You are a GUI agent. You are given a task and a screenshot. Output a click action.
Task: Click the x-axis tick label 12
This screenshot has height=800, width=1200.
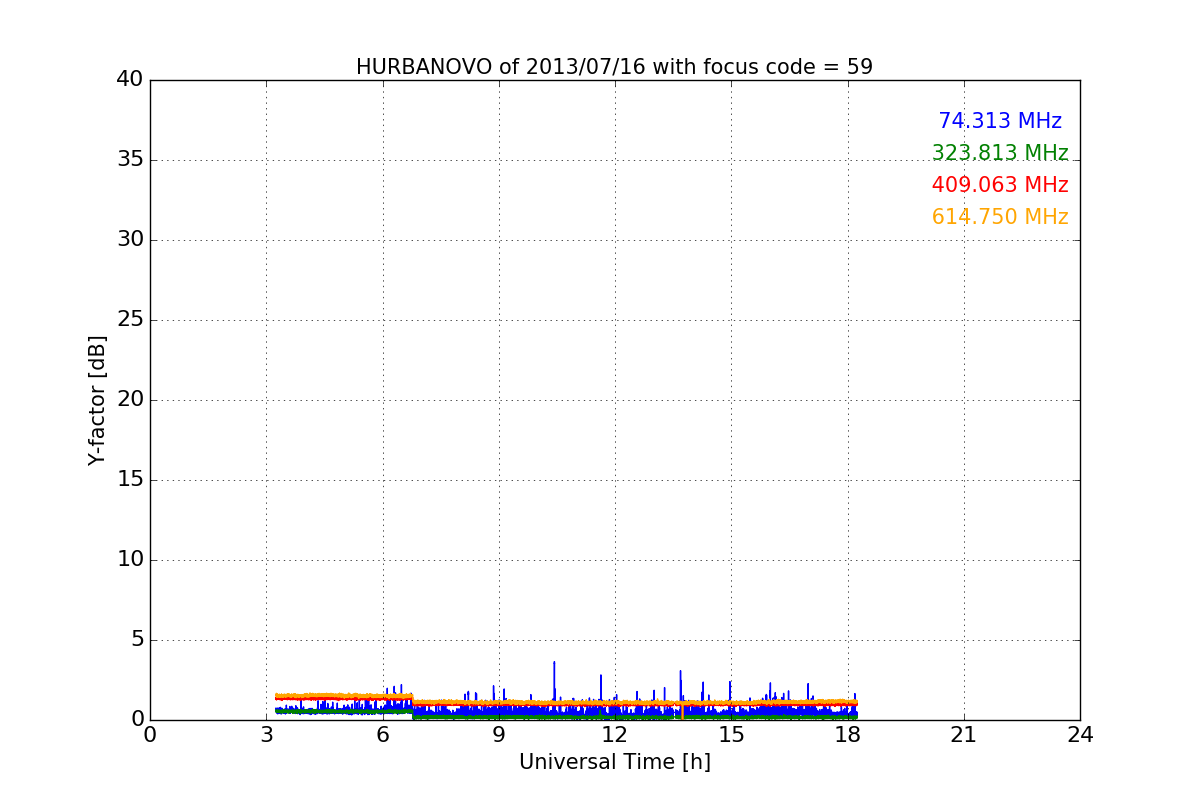coord(615,735)
